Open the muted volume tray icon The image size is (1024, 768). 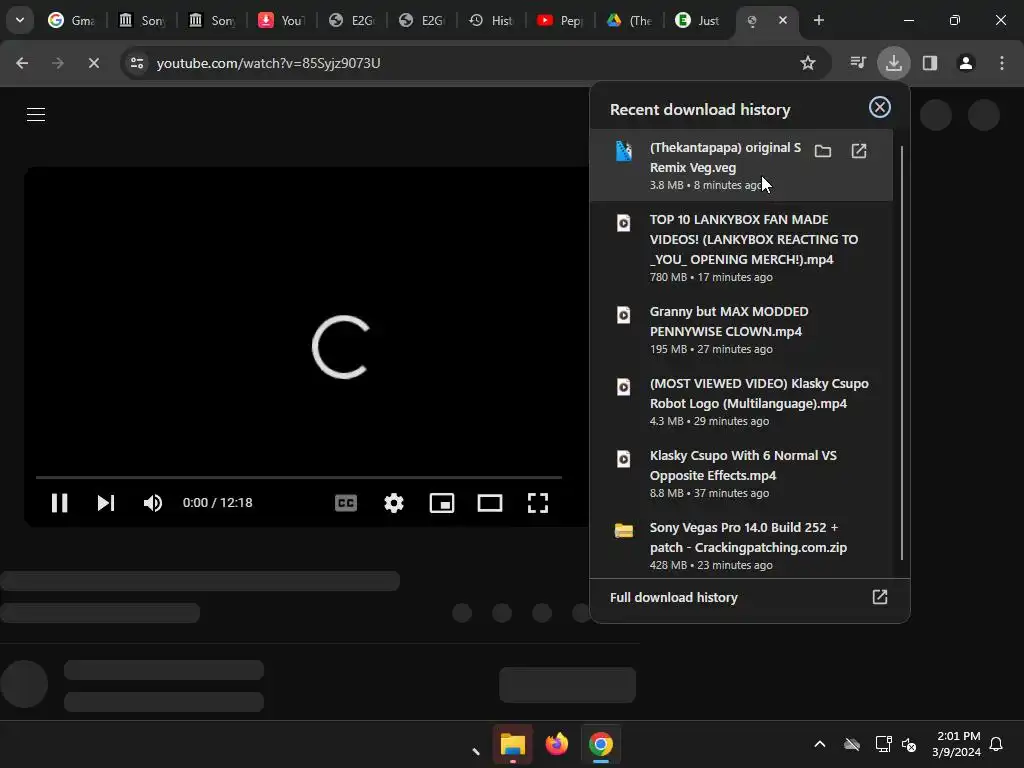tap(909, 744)
